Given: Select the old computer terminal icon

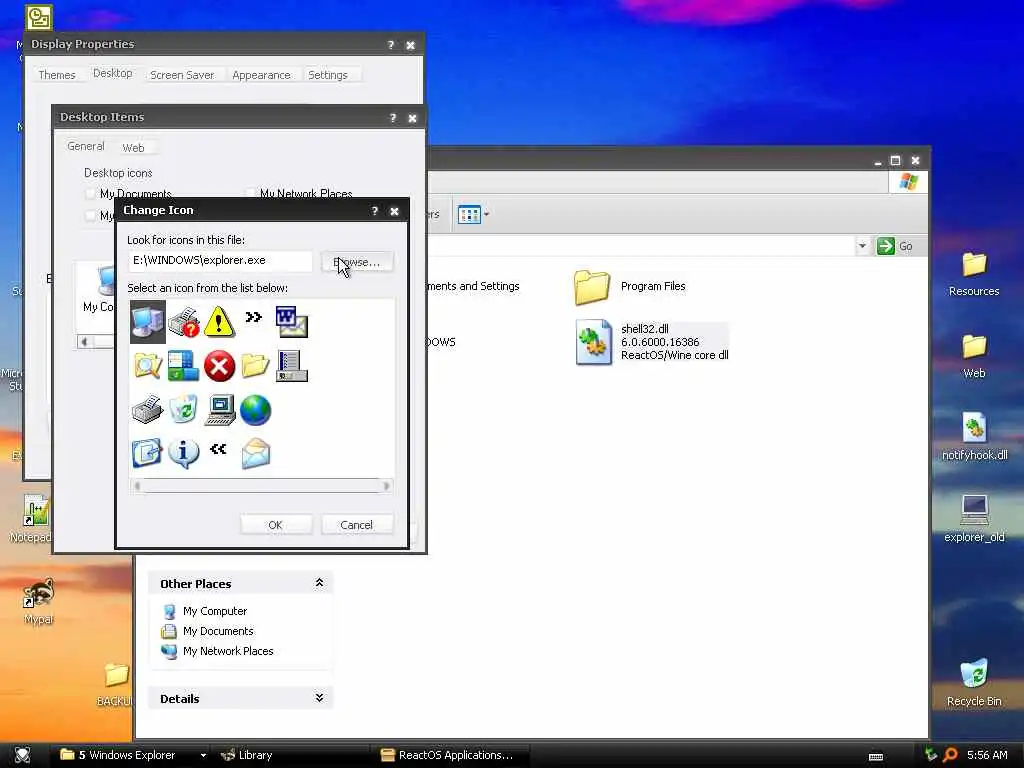Looking at the screenshot, I should (x=220, y=410).
